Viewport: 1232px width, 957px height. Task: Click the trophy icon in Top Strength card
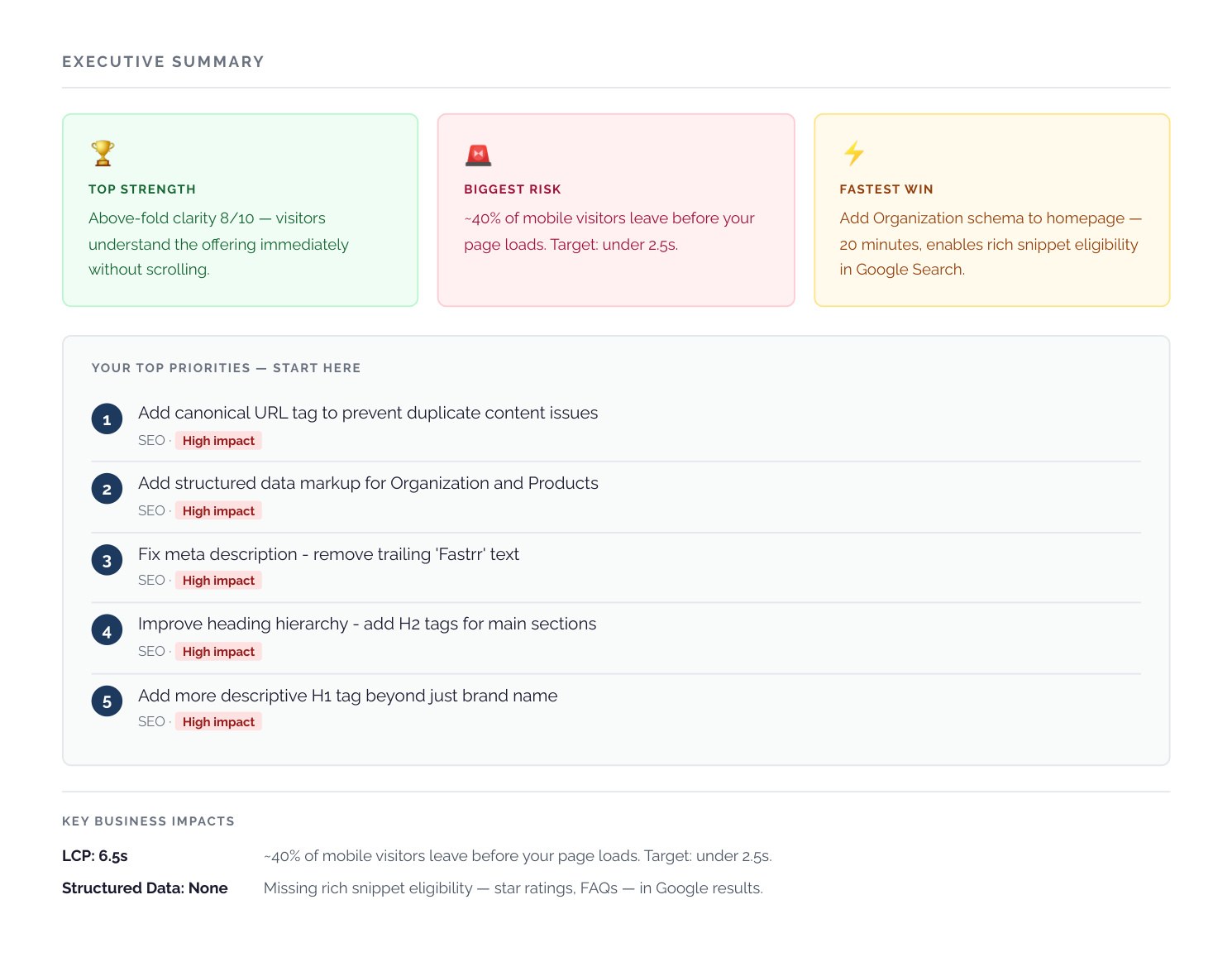pos(103,153)
